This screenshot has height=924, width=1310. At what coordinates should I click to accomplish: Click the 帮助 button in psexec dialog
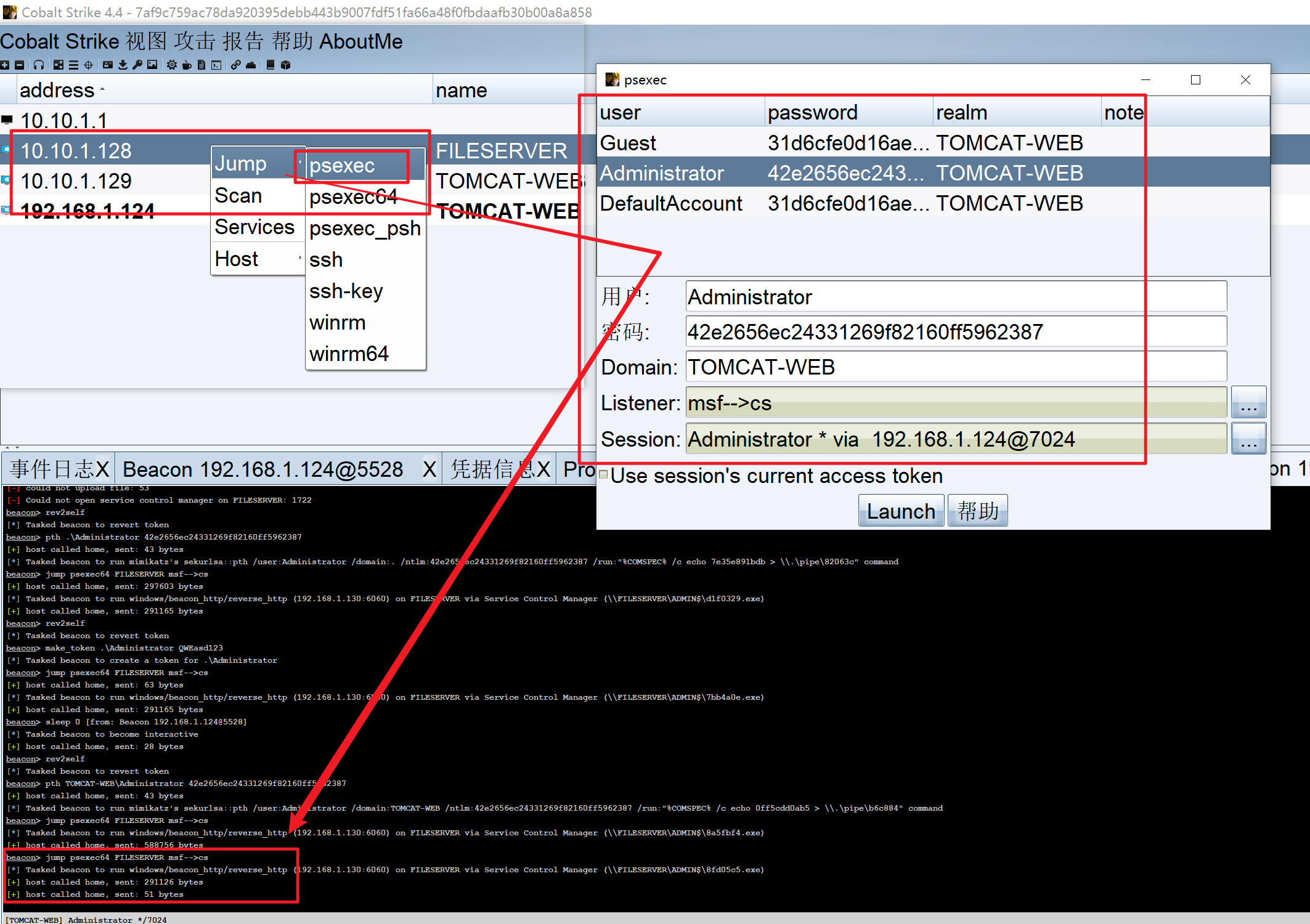[977, 511]
